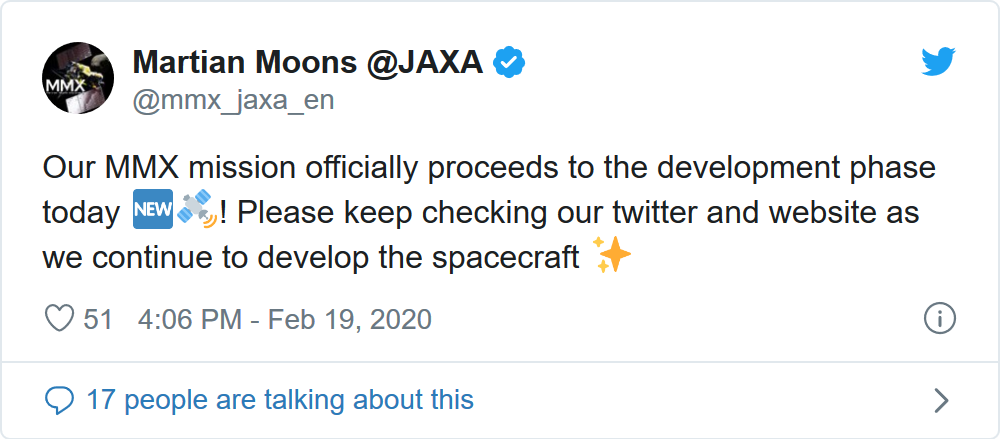
Task: Click the Feb 19, 2020 date
Action: (x=350, y=319)
